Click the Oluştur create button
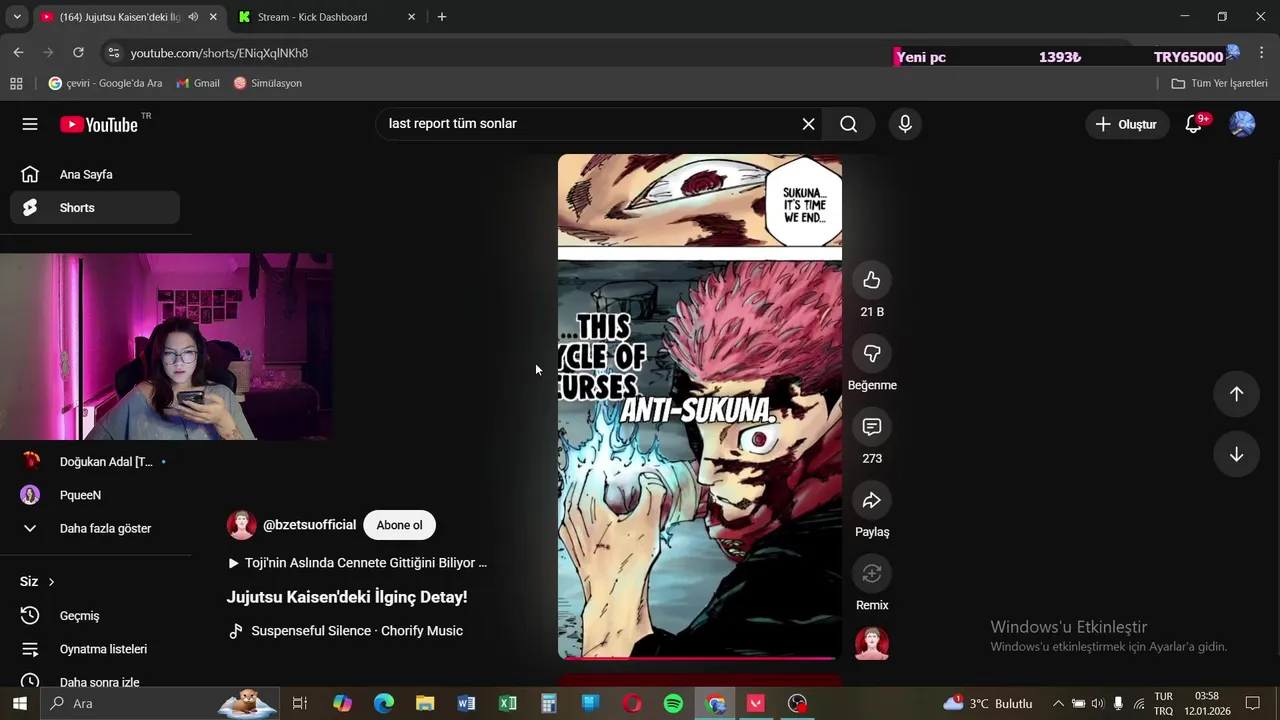 [x=1126, y=124]
